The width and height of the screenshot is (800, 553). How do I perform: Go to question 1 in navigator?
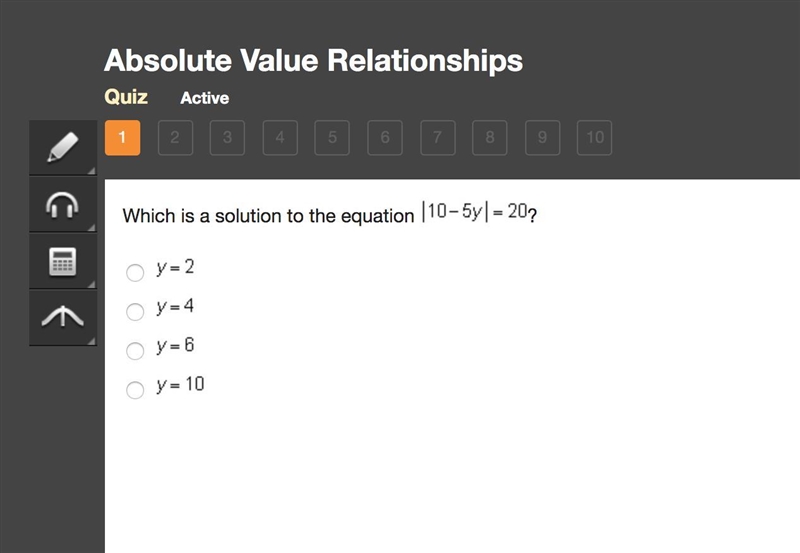(x=122, y=138)
